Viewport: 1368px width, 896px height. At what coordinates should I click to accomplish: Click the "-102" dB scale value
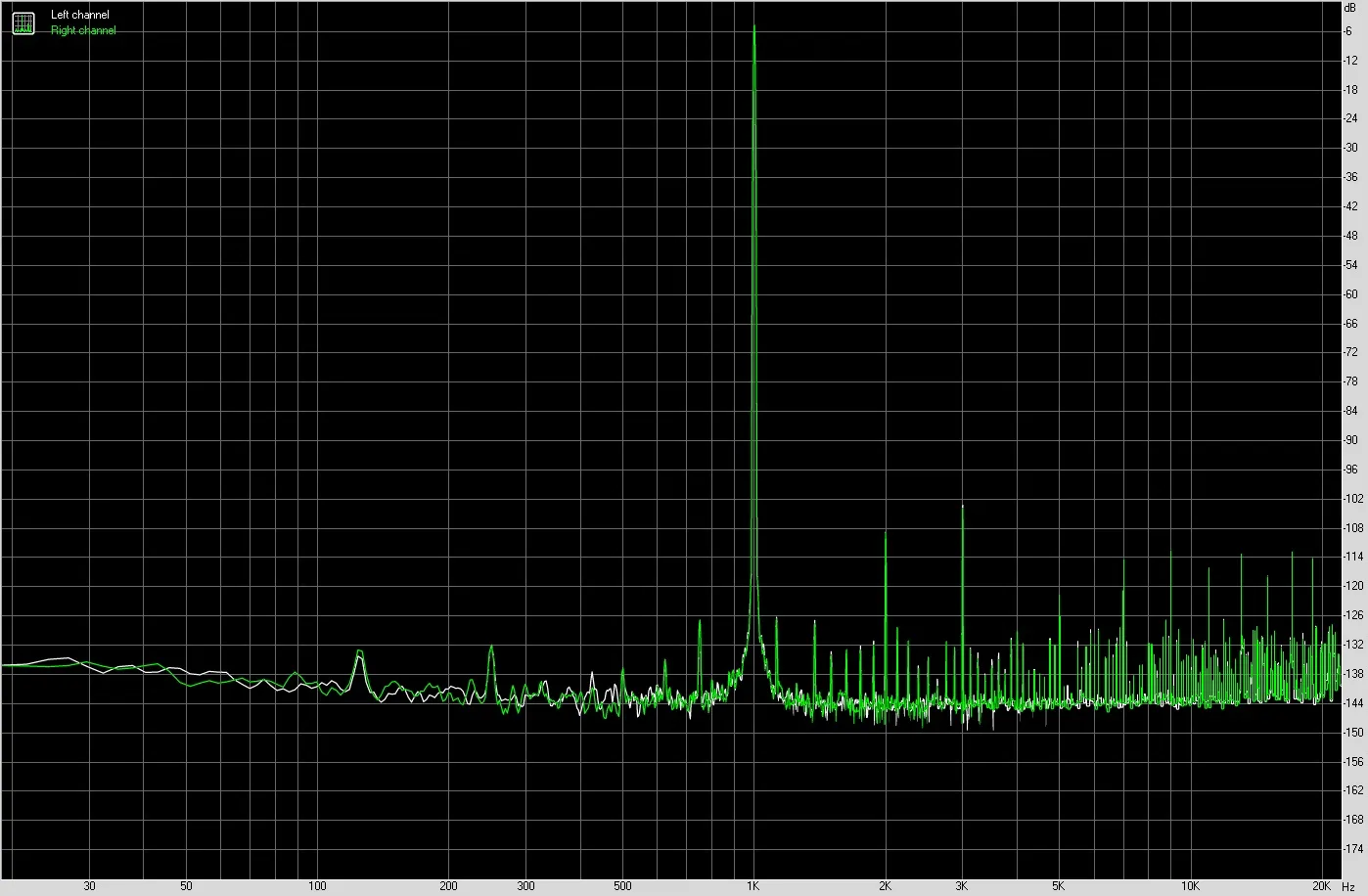(x=1354, y=499)
